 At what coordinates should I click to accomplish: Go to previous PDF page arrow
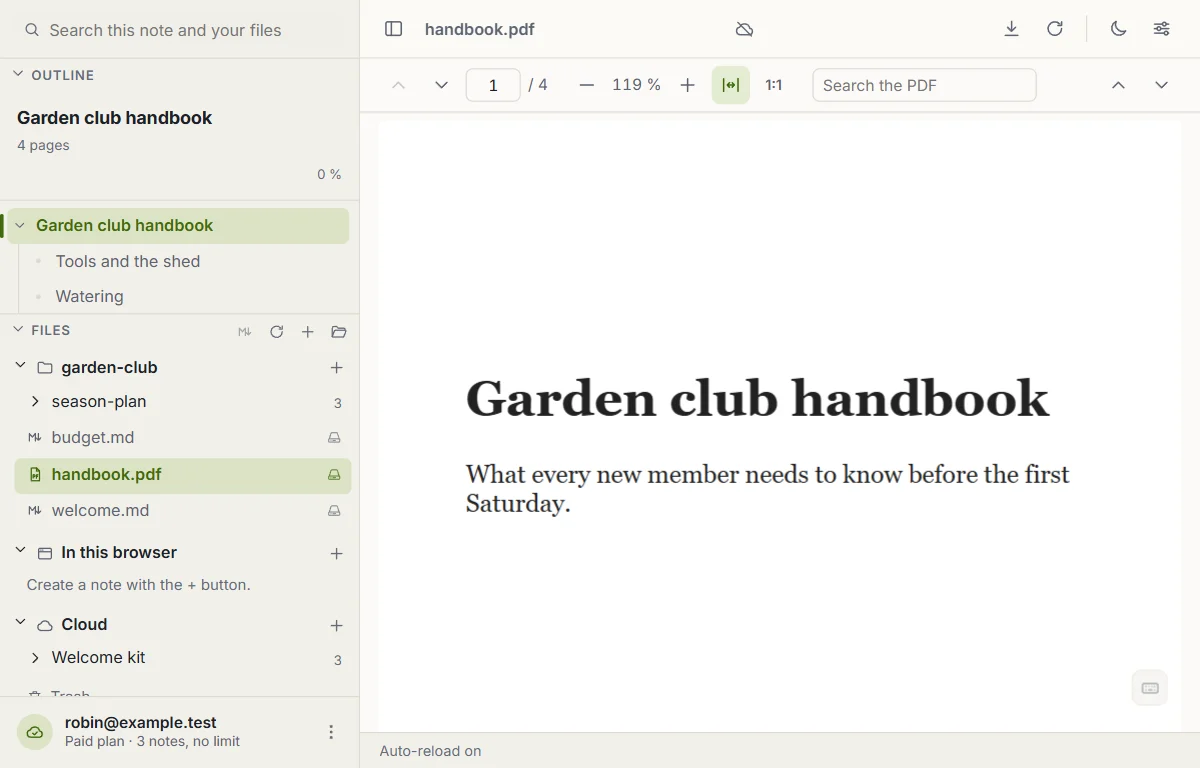point(398,85)
